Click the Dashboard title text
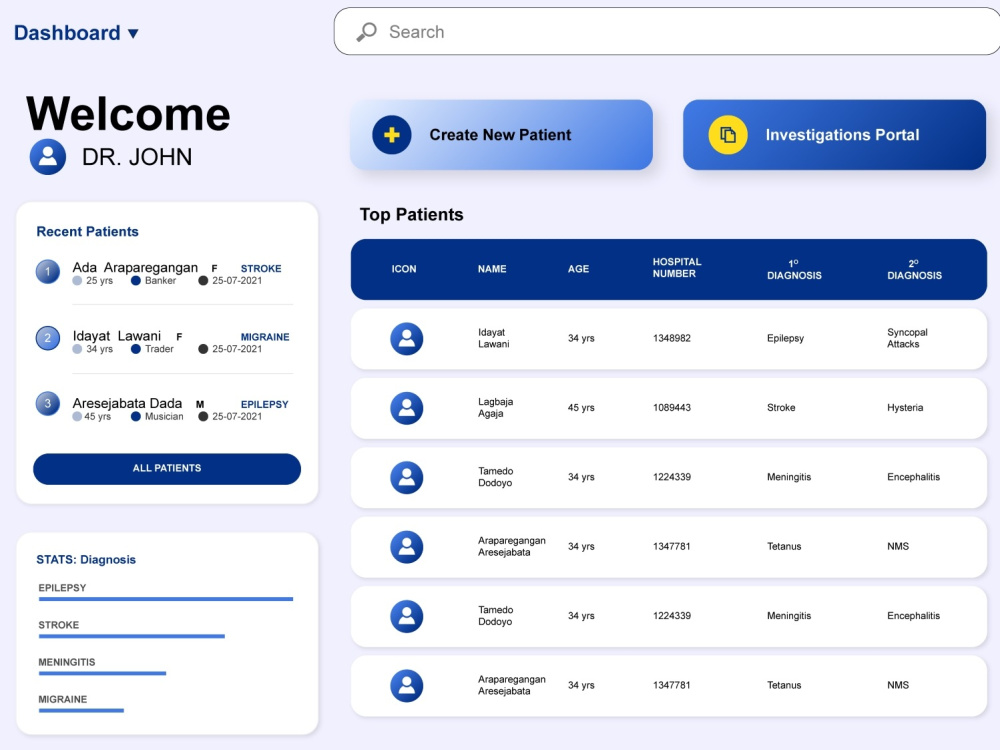Viewport: 1000px width, 750px height. (67, 33)
